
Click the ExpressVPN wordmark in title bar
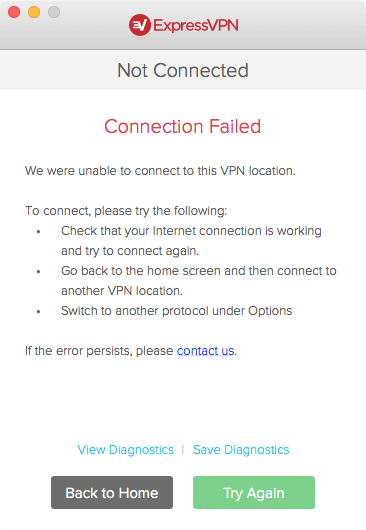(196, 25)
